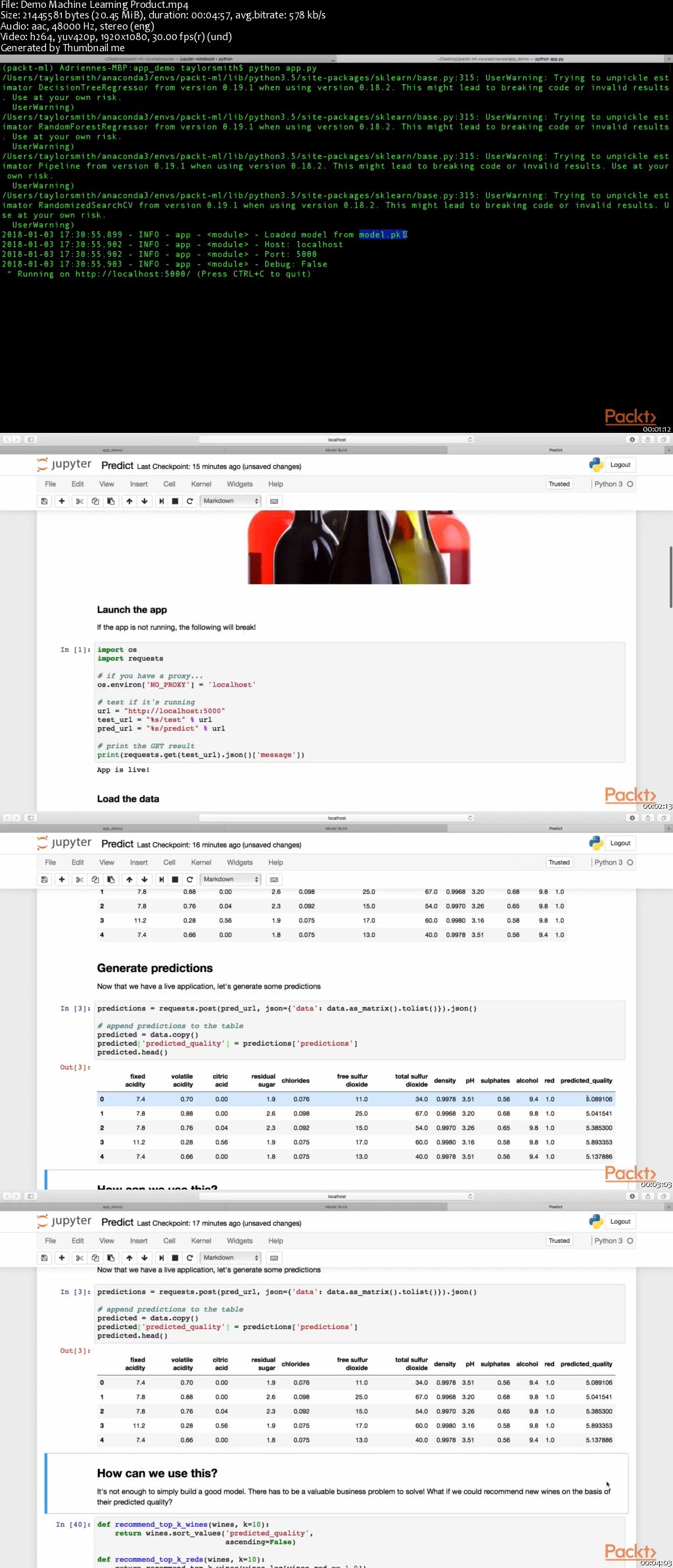The image size is (673, 1568).
Task: Restart kernel in the '16 minutes ago' notebook
Action: (x=190, y=880)
